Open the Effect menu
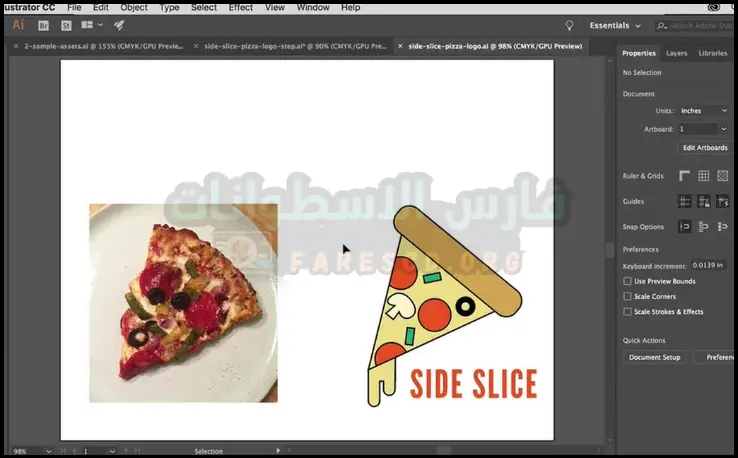Image resolution: width=738 pixels, height=458 pixels. tap(240, 7)
